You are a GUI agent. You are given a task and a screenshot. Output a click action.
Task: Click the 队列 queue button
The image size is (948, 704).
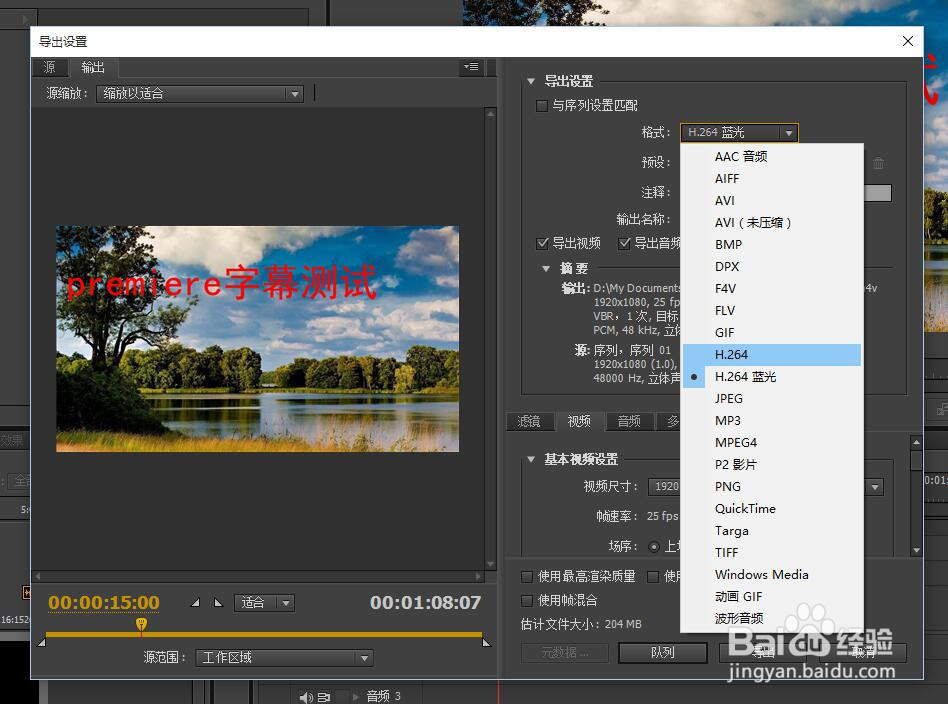[x=663, y=653]
